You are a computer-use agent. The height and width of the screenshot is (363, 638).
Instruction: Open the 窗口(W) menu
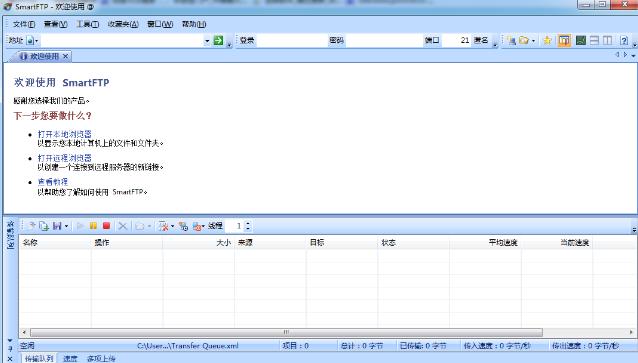[x=160, y=24]
